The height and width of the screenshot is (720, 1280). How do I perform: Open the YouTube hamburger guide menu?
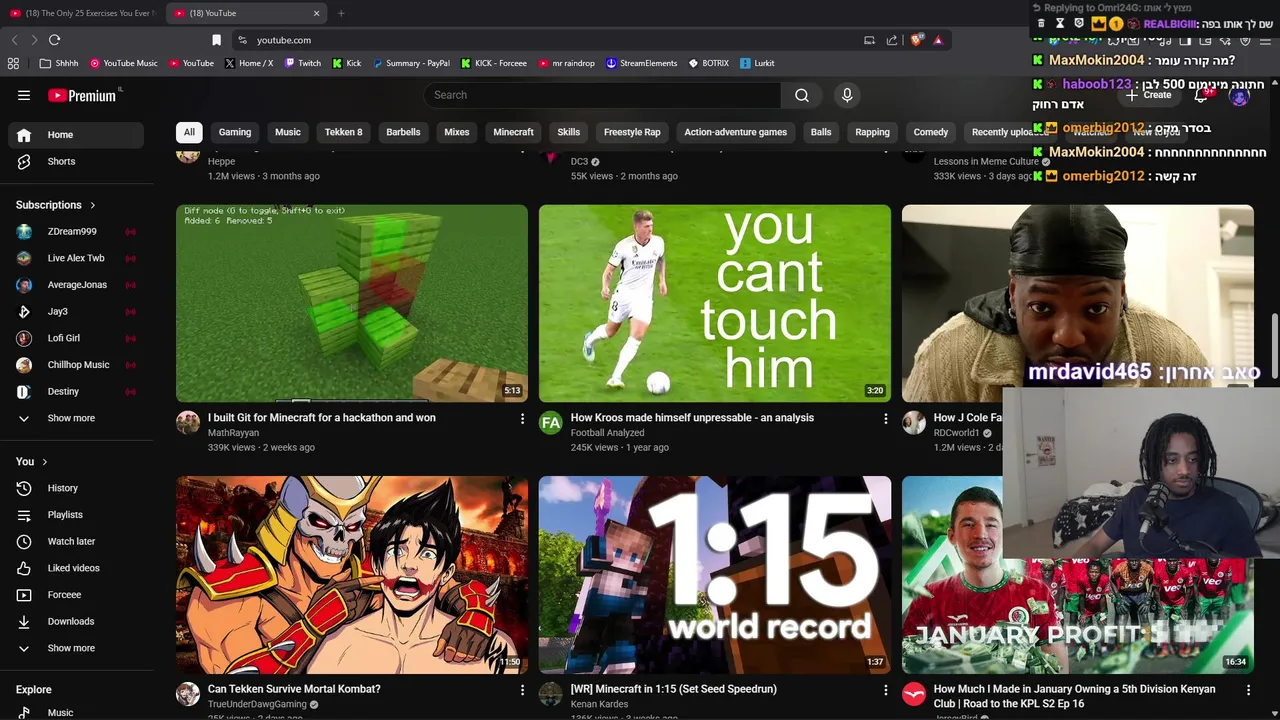[24, 95]
